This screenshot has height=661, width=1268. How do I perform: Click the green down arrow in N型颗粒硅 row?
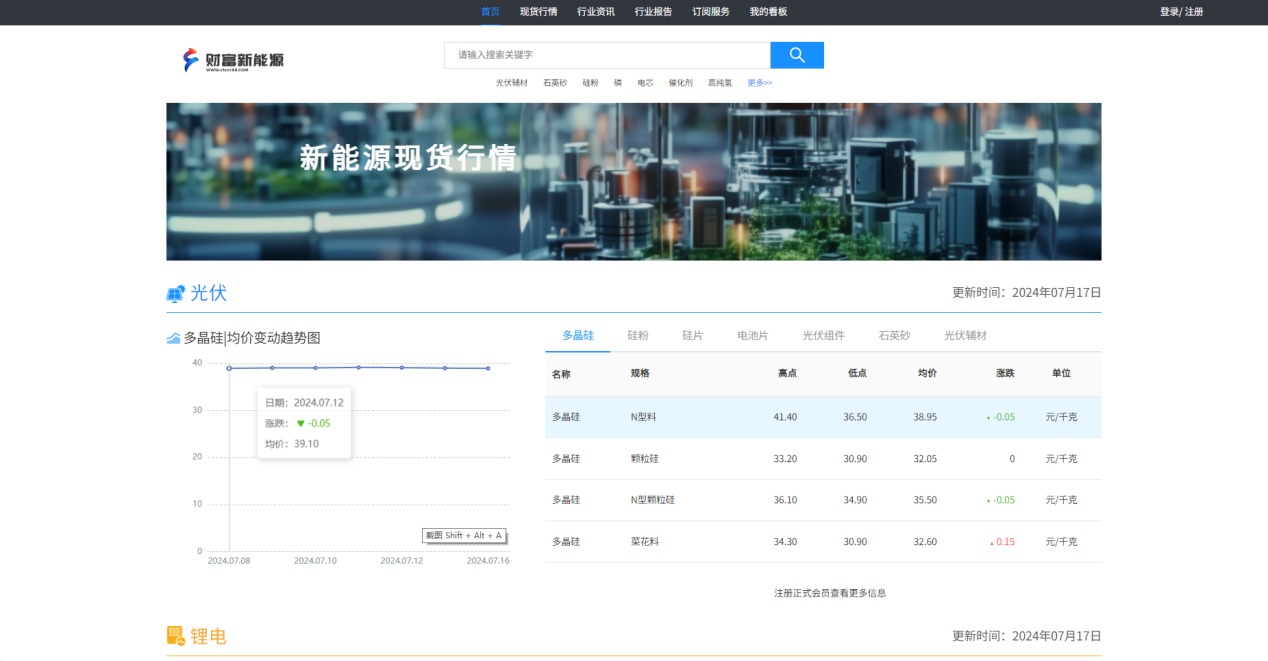coord(988,501)
